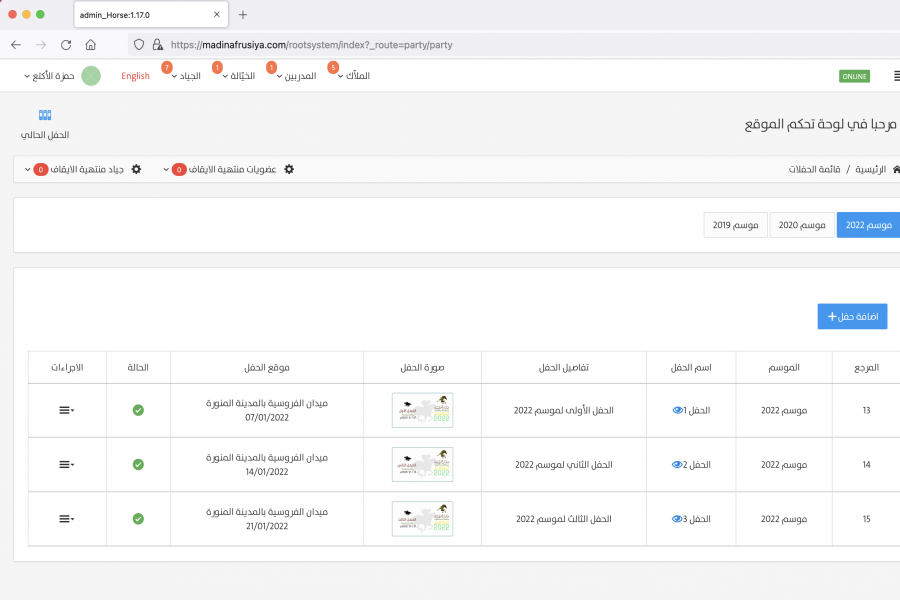Click the current party icon (الحفل الحالي)
900x600 pixels.
click(44, 115)
